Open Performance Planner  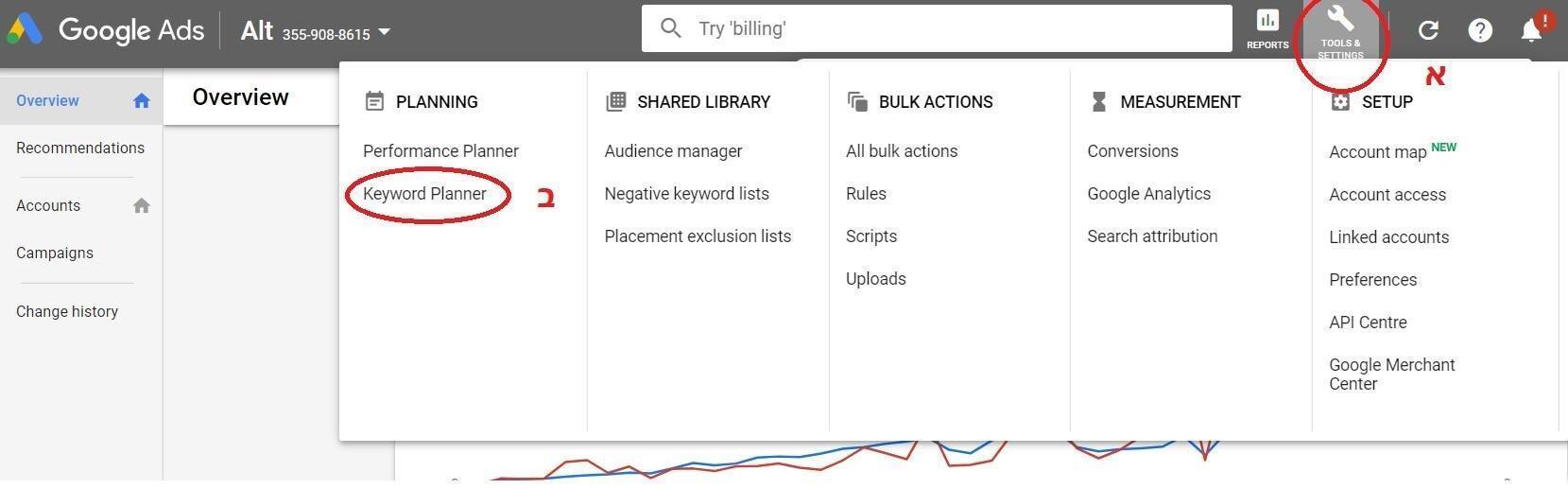click(x=440, y=151)
